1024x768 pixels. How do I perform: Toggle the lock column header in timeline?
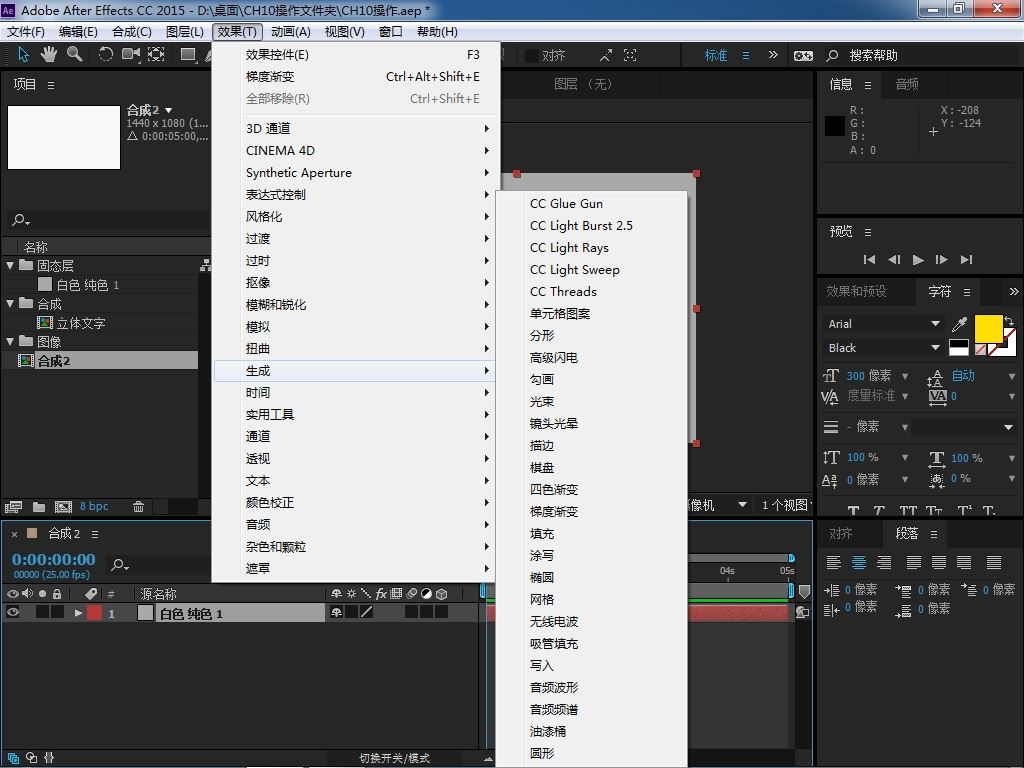point(57,594)
